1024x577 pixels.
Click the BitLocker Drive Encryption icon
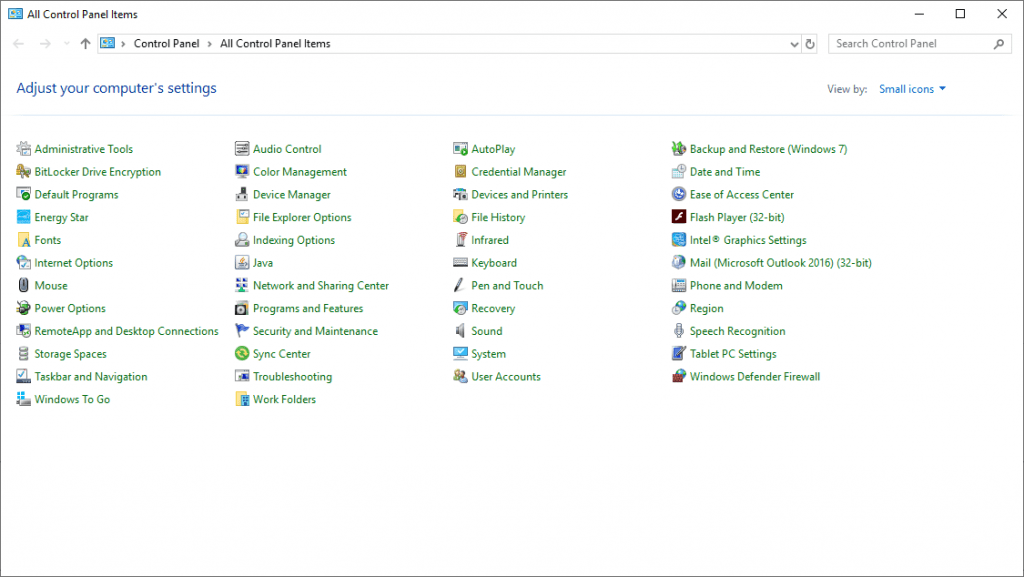click(24, 172)
